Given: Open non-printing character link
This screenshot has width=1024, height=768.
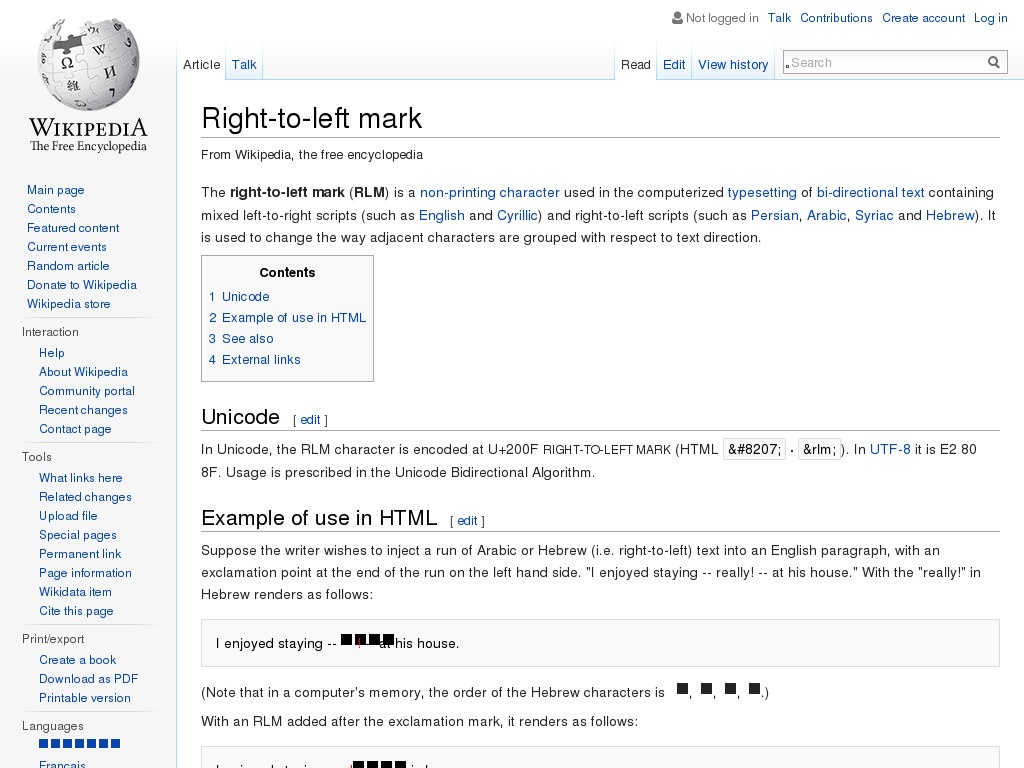Looking at the screenshot, I should (490, 193).
